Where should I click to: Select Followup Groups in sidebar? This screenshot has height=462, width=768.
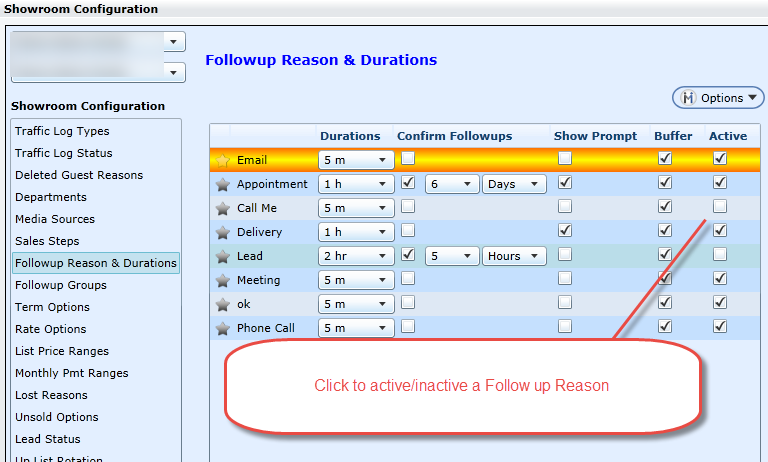tap(60, 285)
